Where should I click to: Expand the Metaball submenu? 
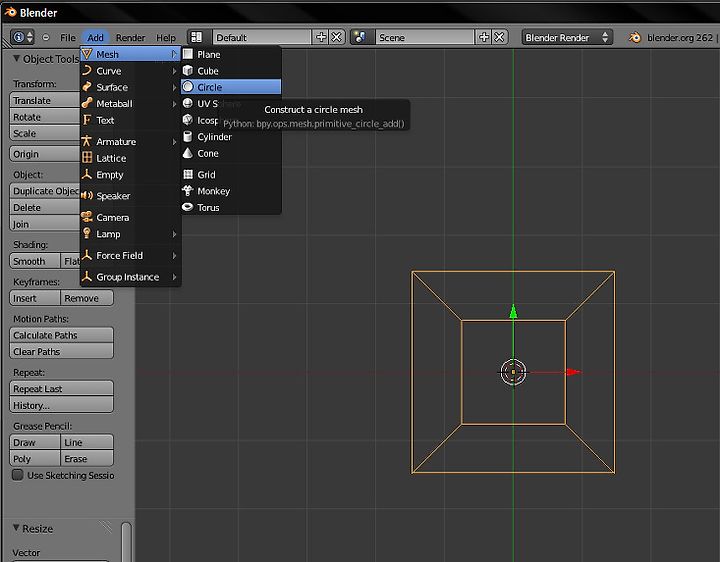pos(174,104)
